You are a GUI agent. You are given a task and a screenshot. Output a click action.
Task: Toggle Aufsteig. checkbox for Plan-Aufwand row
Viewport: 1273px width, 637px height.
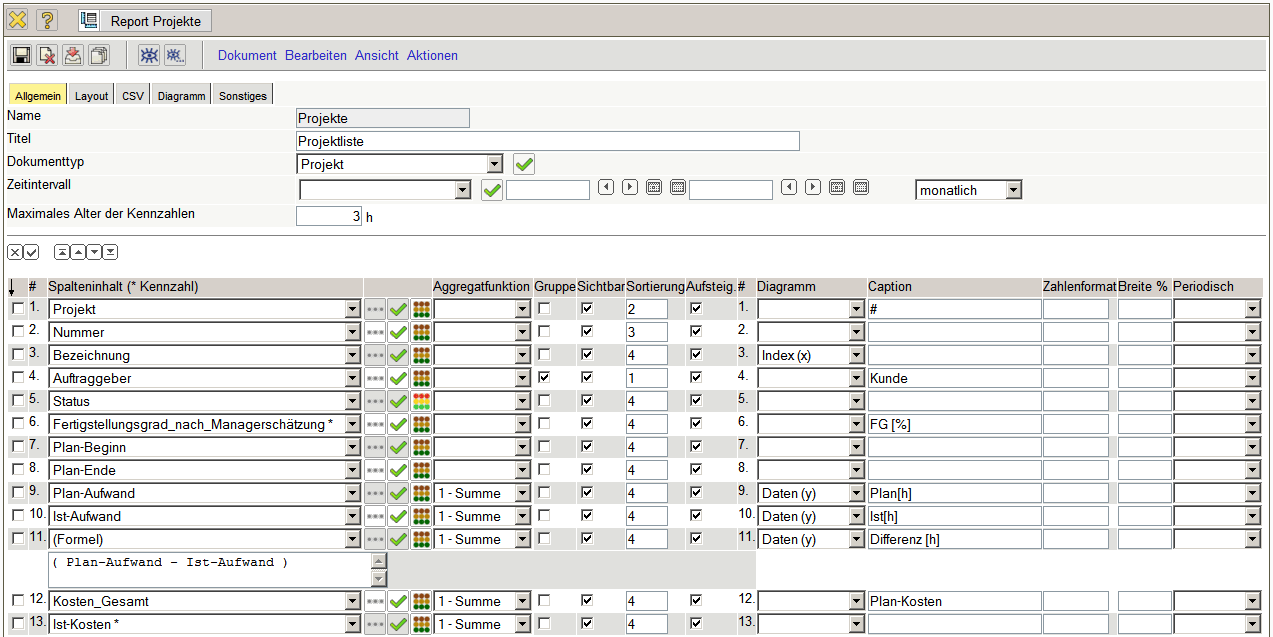point(696,492)
